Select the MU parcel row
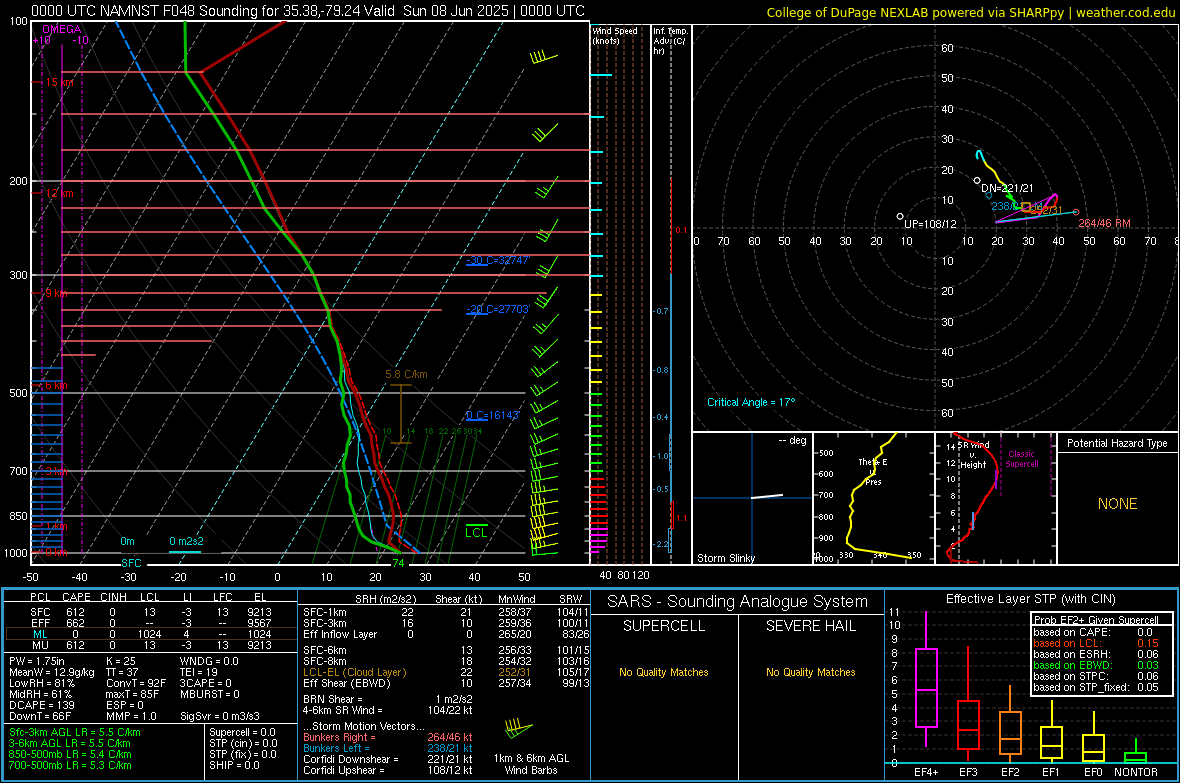Screen dimensions: 1180x783 [x=150, y=645]
